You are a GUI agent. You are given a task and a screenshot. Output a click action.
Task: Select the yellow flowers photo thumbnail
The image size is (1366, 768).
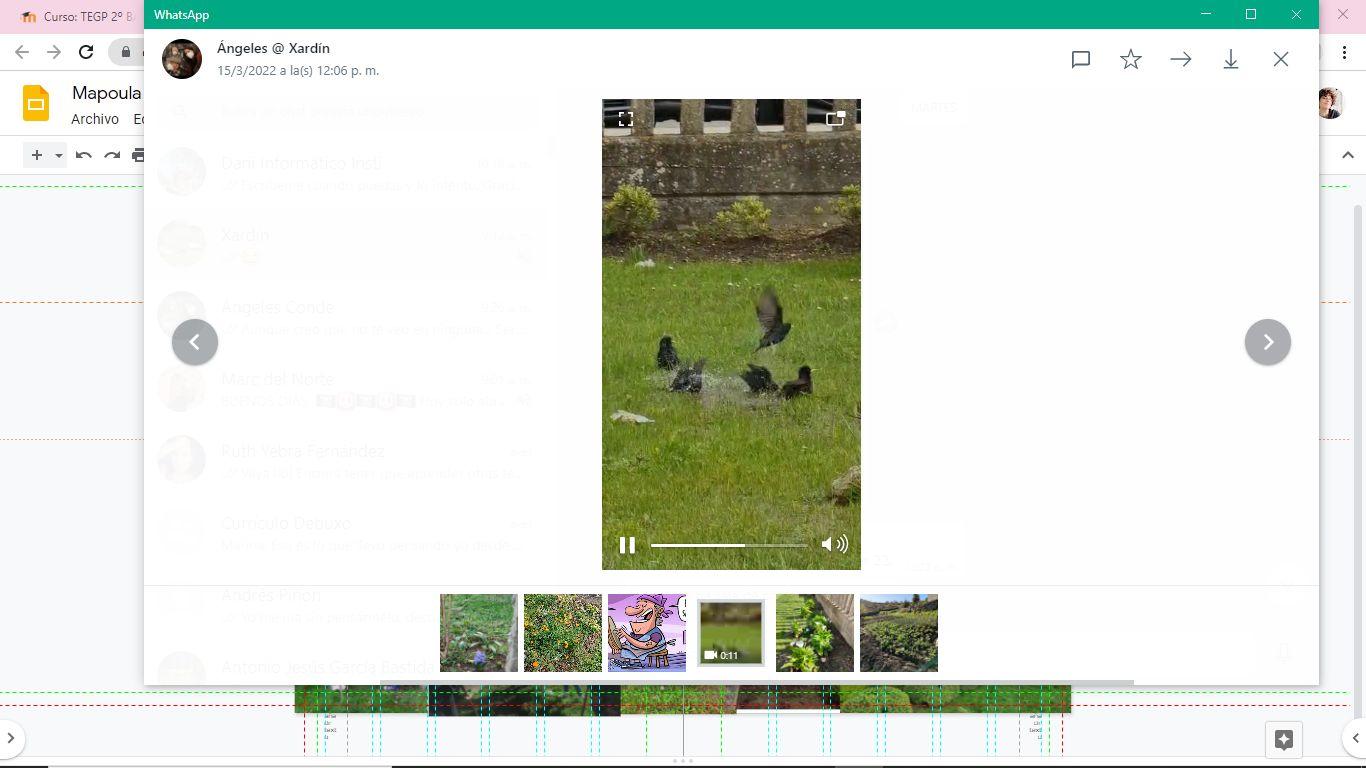[x=563, y=633]
